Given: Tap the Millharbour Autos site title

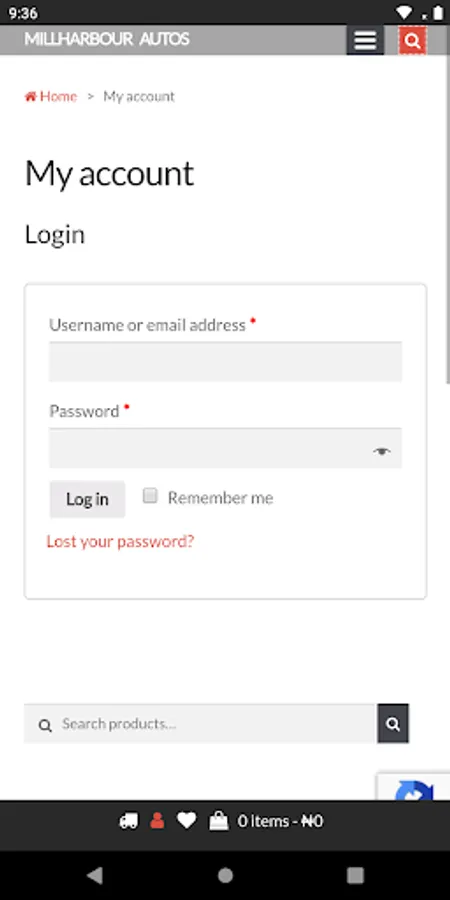Looking at the screenshot, I should tap(107, 39).
